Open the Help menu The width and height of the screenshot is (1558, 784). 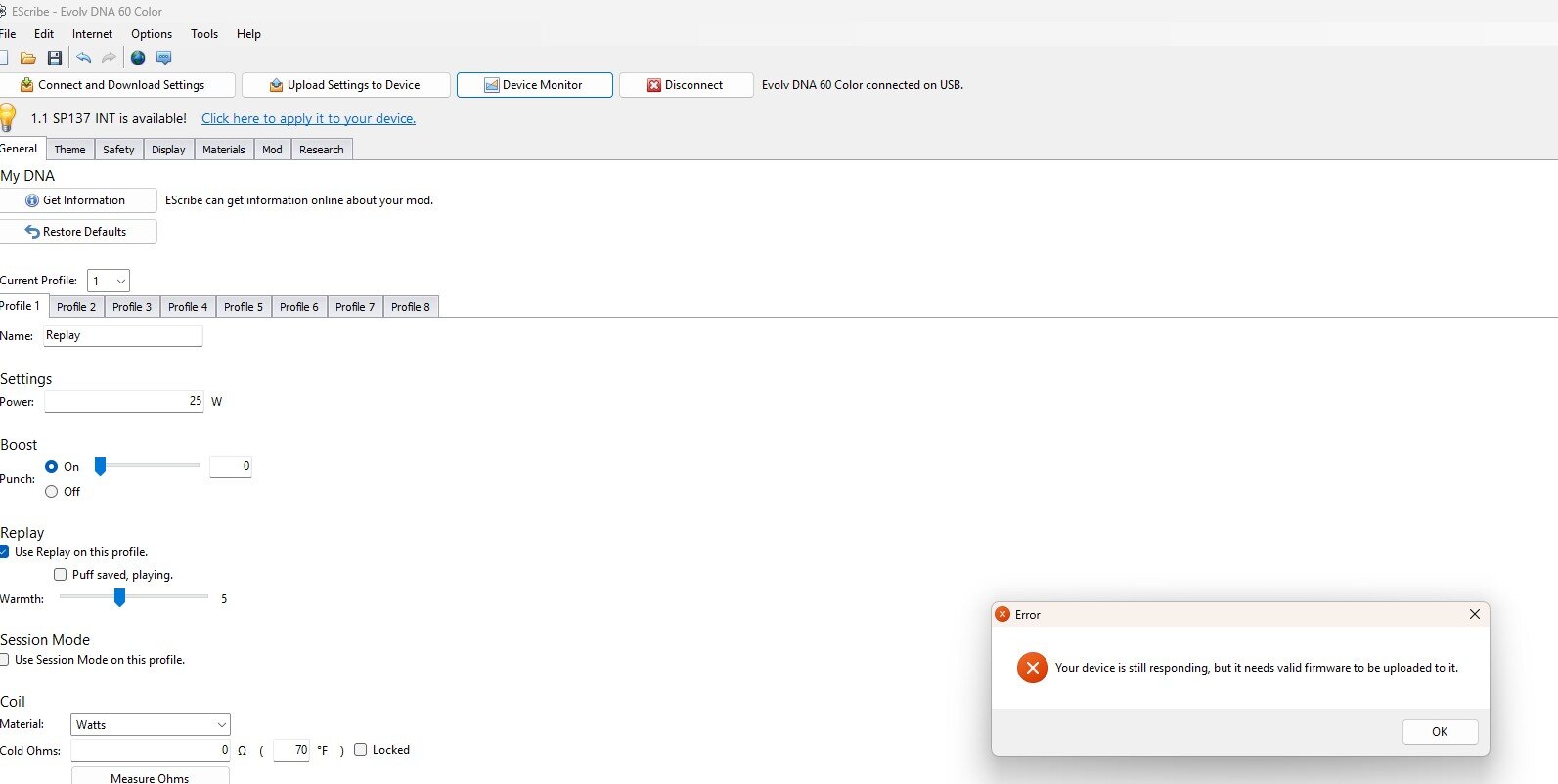pyautogui.click(x=248, y=34)
